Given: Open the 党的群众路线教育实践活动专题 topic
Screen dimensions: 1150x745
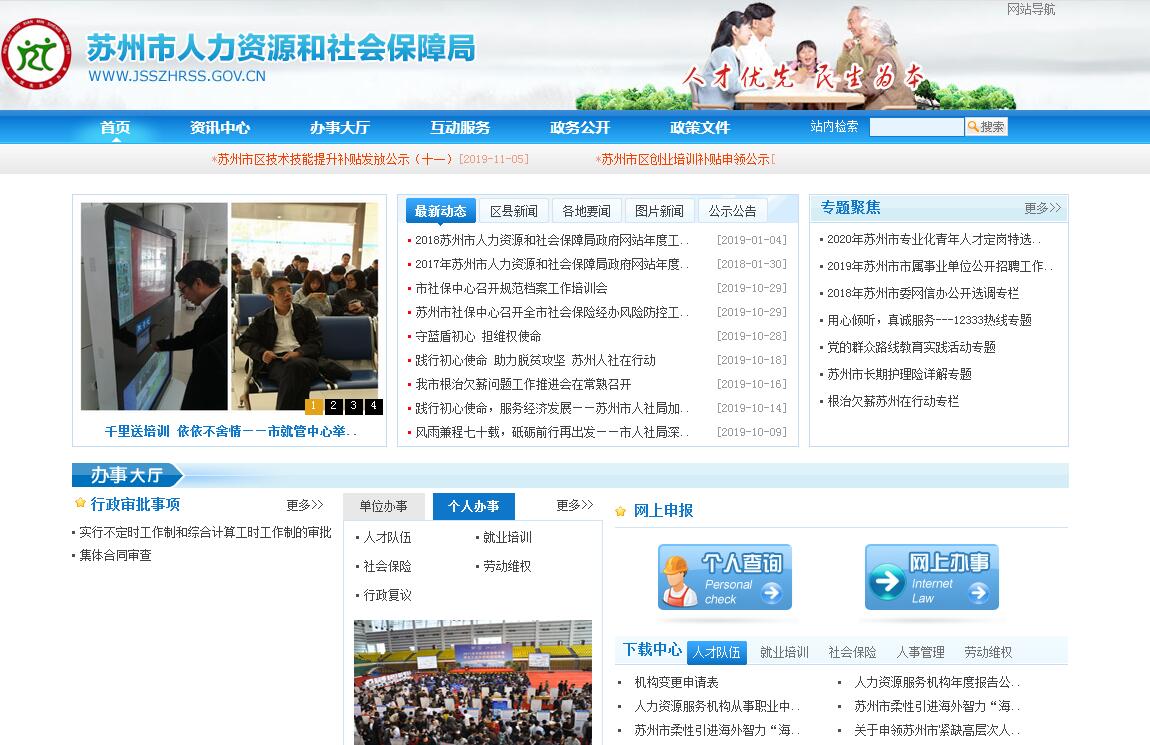Looking at the screenshot, I should (x=911, y=348).
